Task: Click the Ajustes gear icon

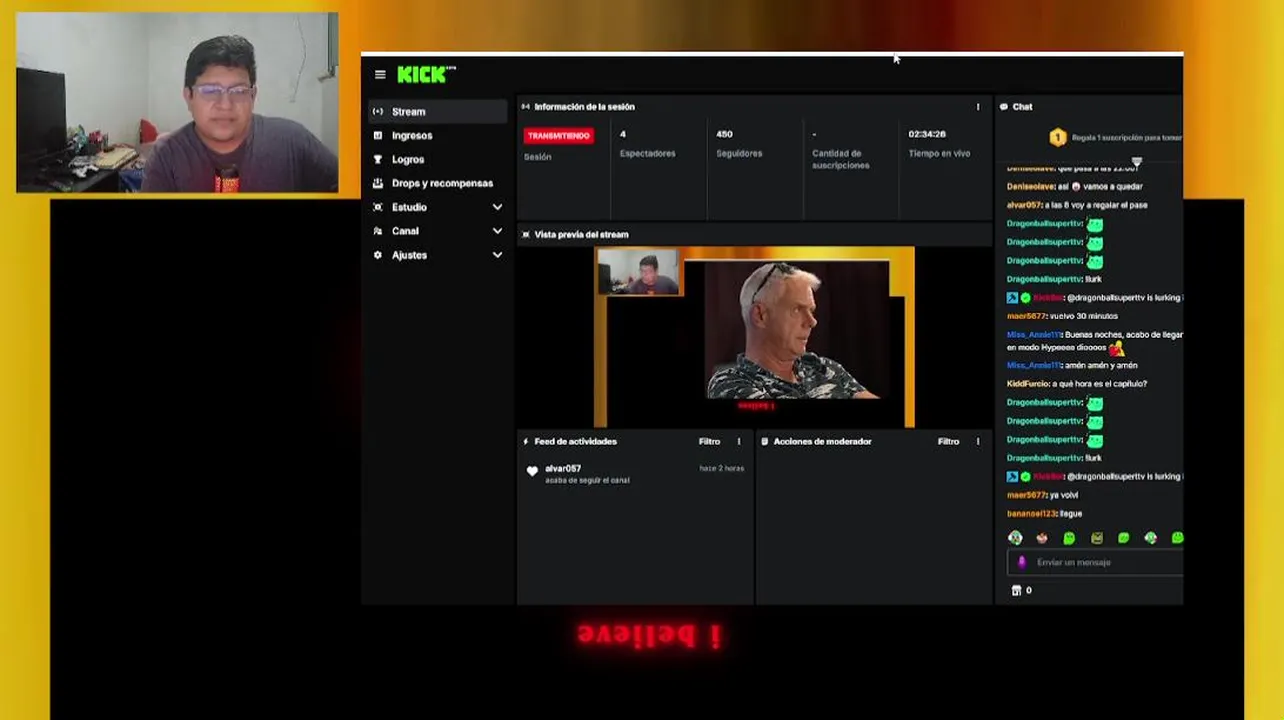Action: 378,256
